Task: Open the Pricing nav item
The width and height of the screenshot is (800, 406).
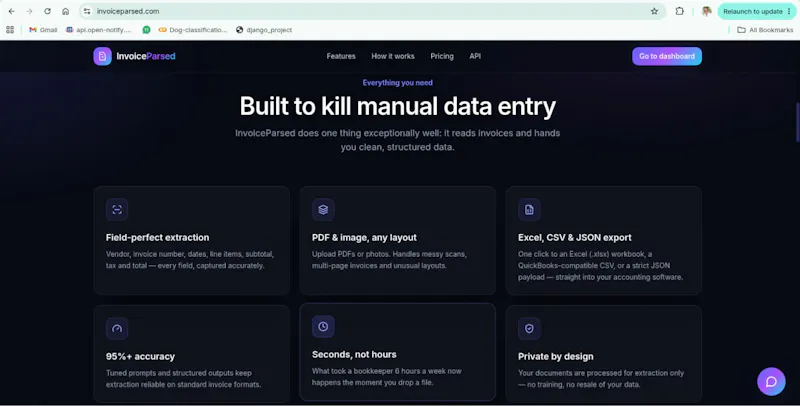Action: click(x=442, y=56)
